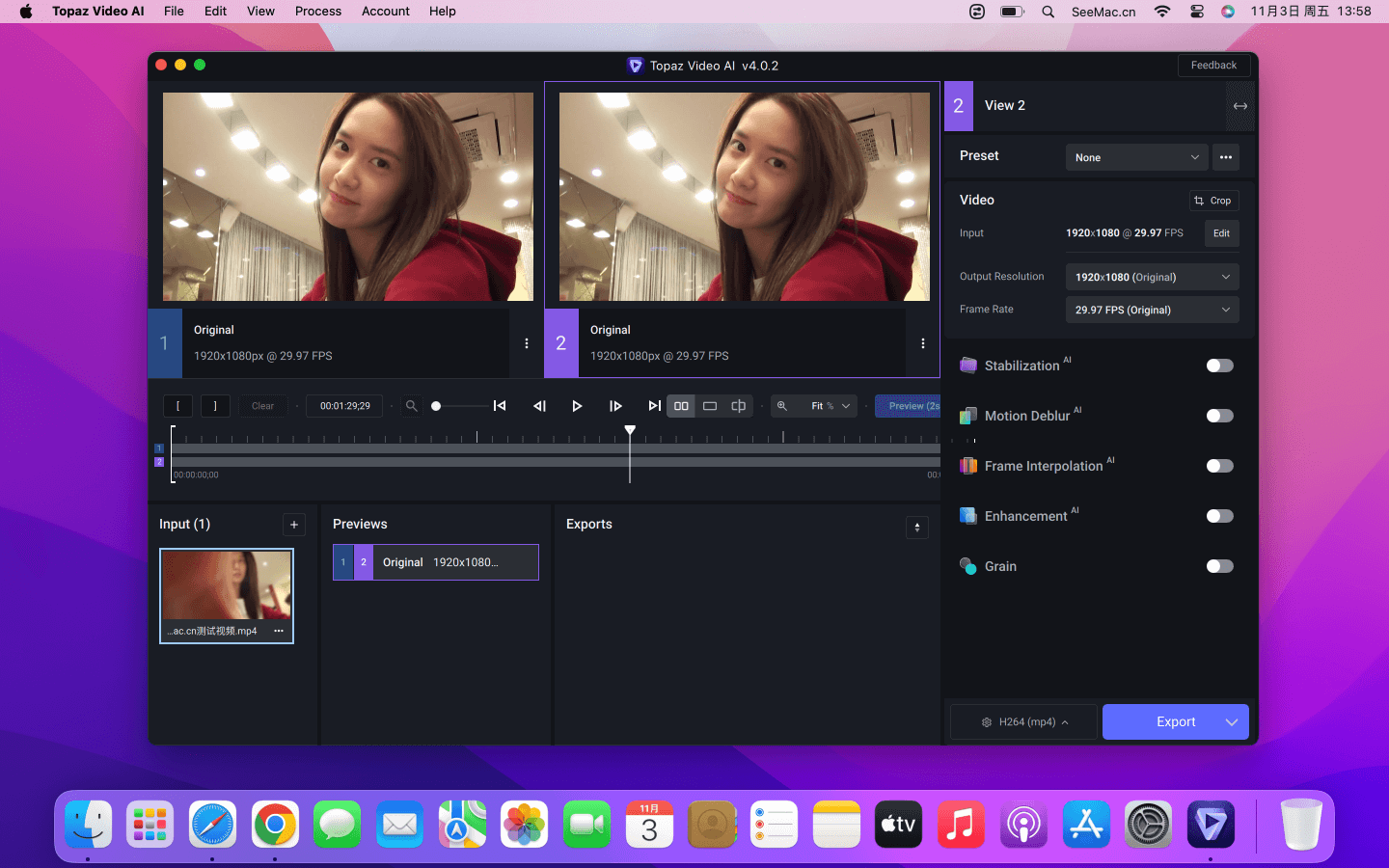Open Topaz Video AI in the Dock

tap(1211, 825)
